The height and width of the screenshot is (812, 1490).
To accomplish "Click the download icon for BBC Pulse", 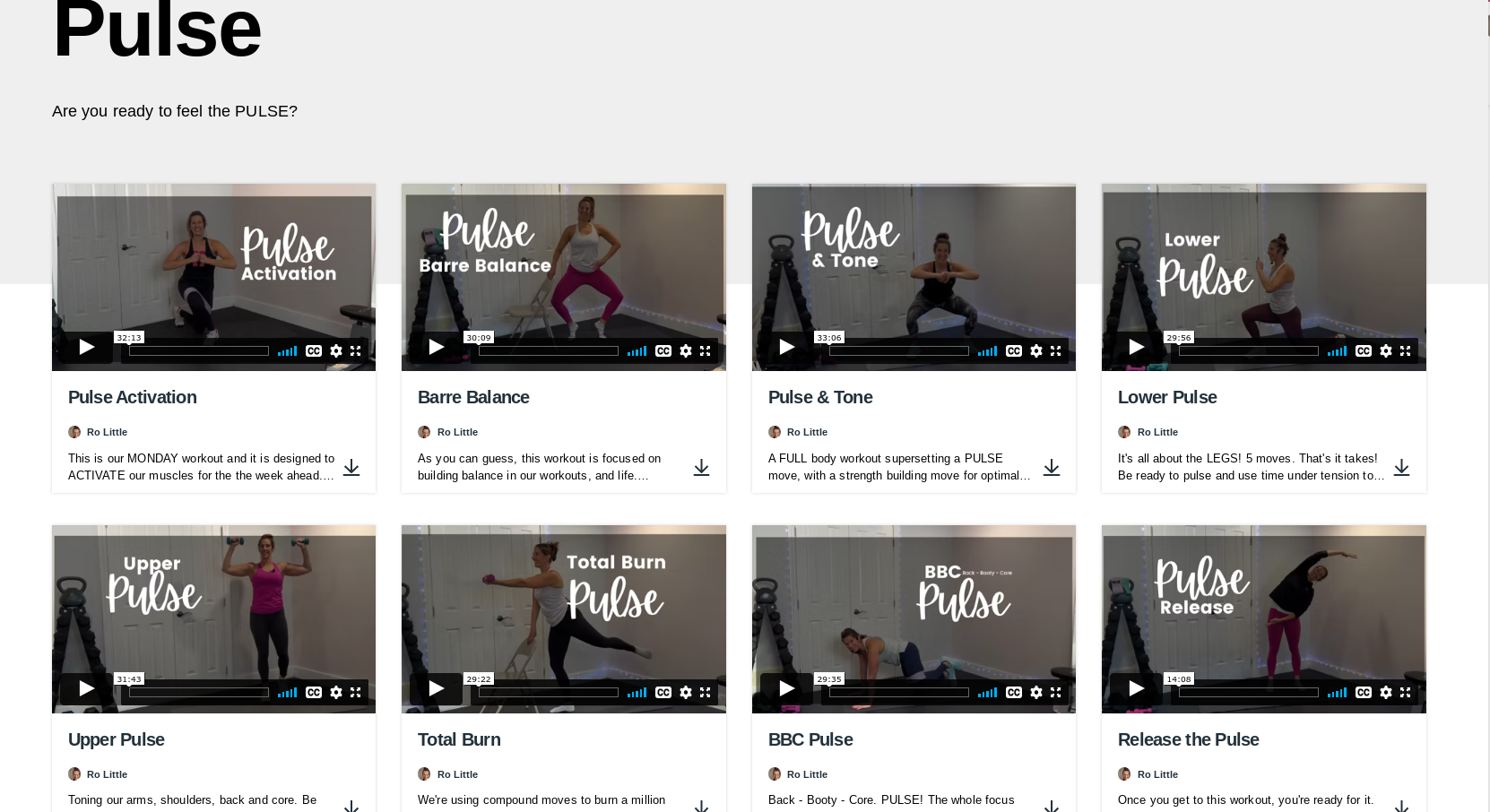I will pos(1052,808).
